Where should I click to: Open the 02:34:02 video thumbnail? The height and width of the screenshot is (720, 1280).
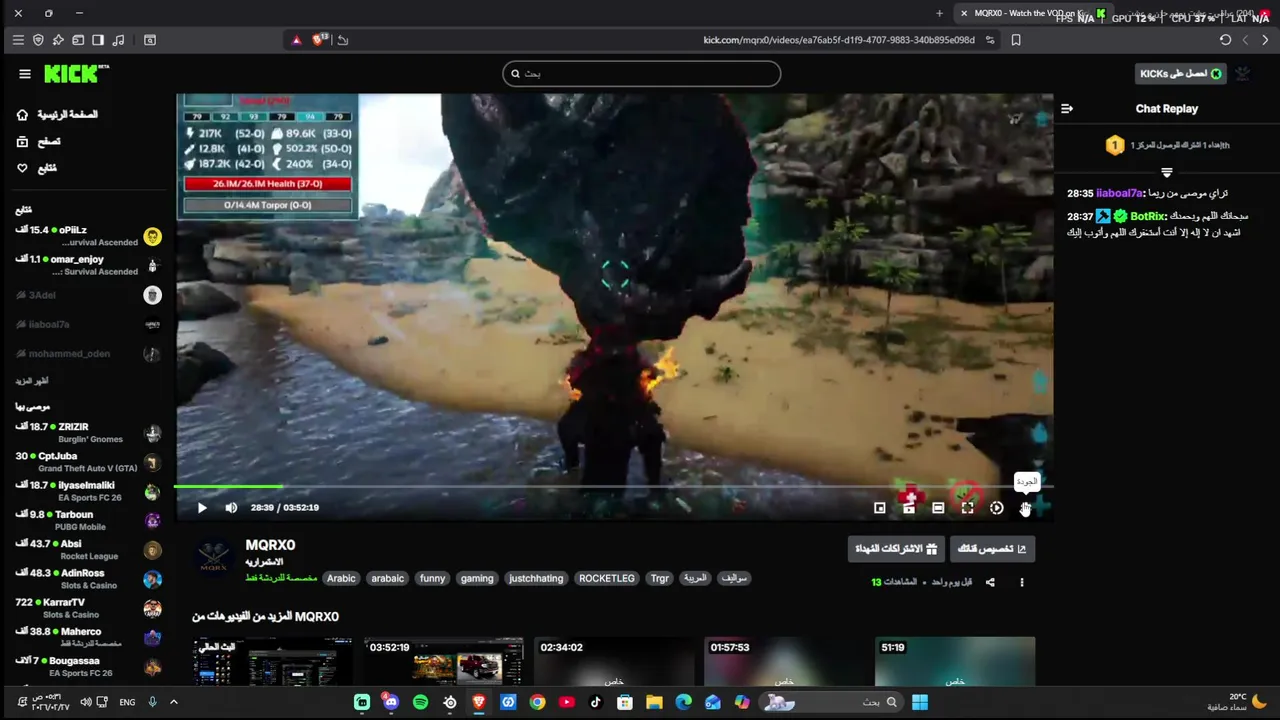(614, 662)
